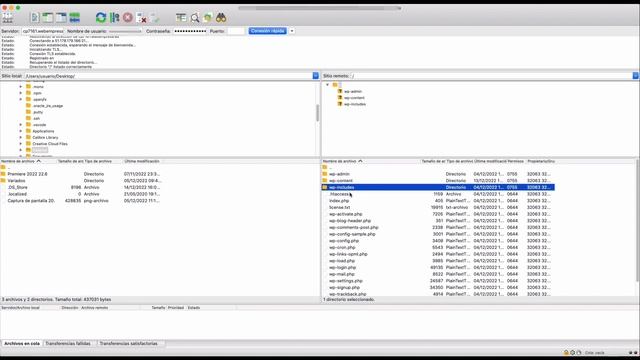640x360 pixels.
Task: Expand the .npm folder in local tree
Action: point(21,93)
